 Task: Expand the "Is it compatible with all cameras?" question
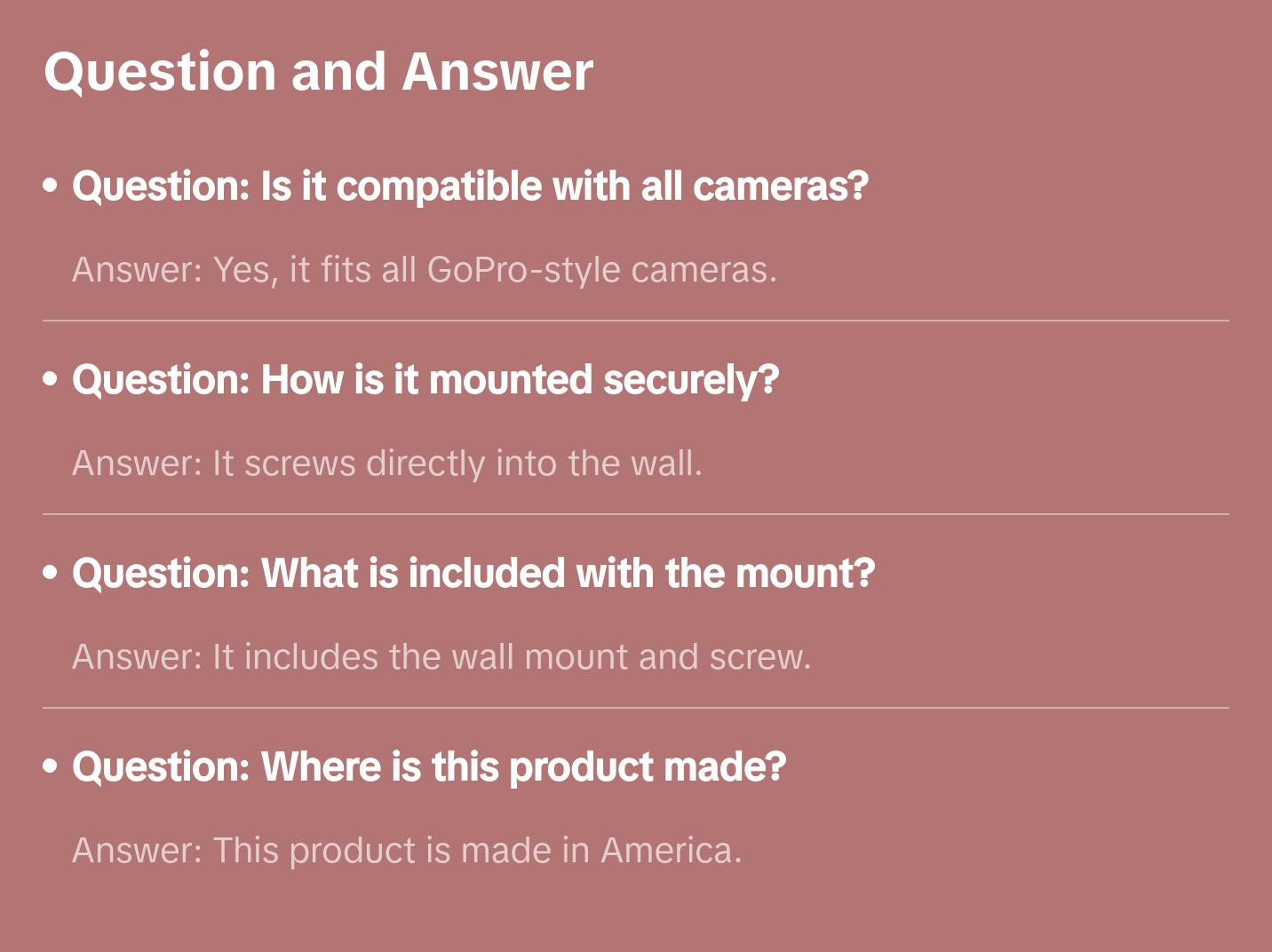coord(470,186)
